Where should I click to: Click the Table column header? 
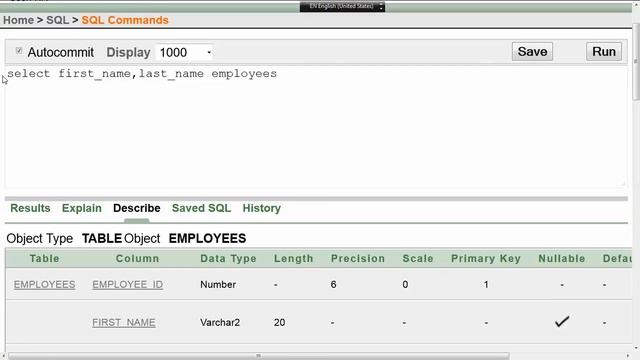[x=44, y=258]
